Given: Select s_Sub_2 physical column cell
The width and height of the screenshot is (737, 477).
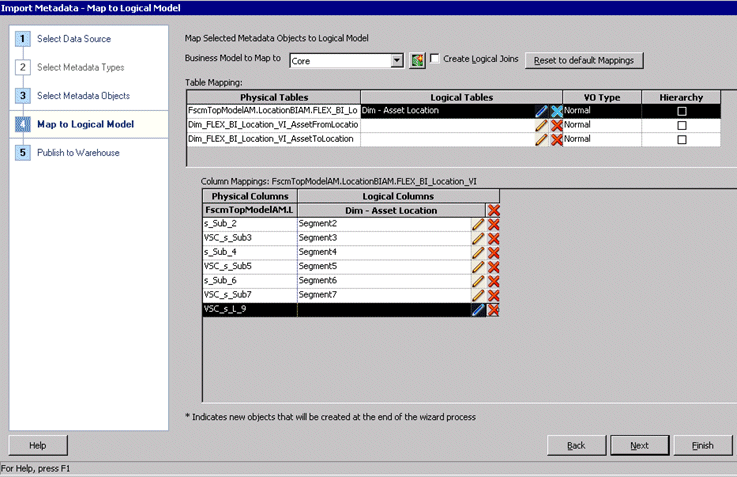Looking at the screenshot, I should [x=250, y=224].
